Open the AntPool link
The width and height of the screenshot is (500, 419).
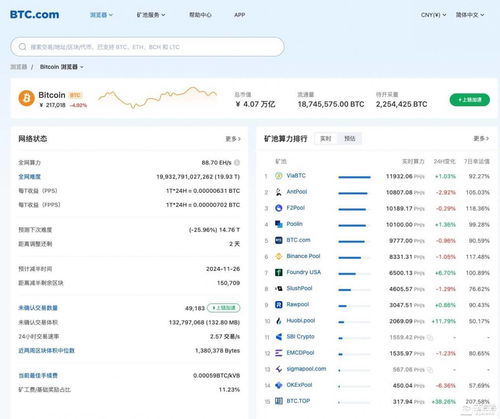tap(297, 192)
